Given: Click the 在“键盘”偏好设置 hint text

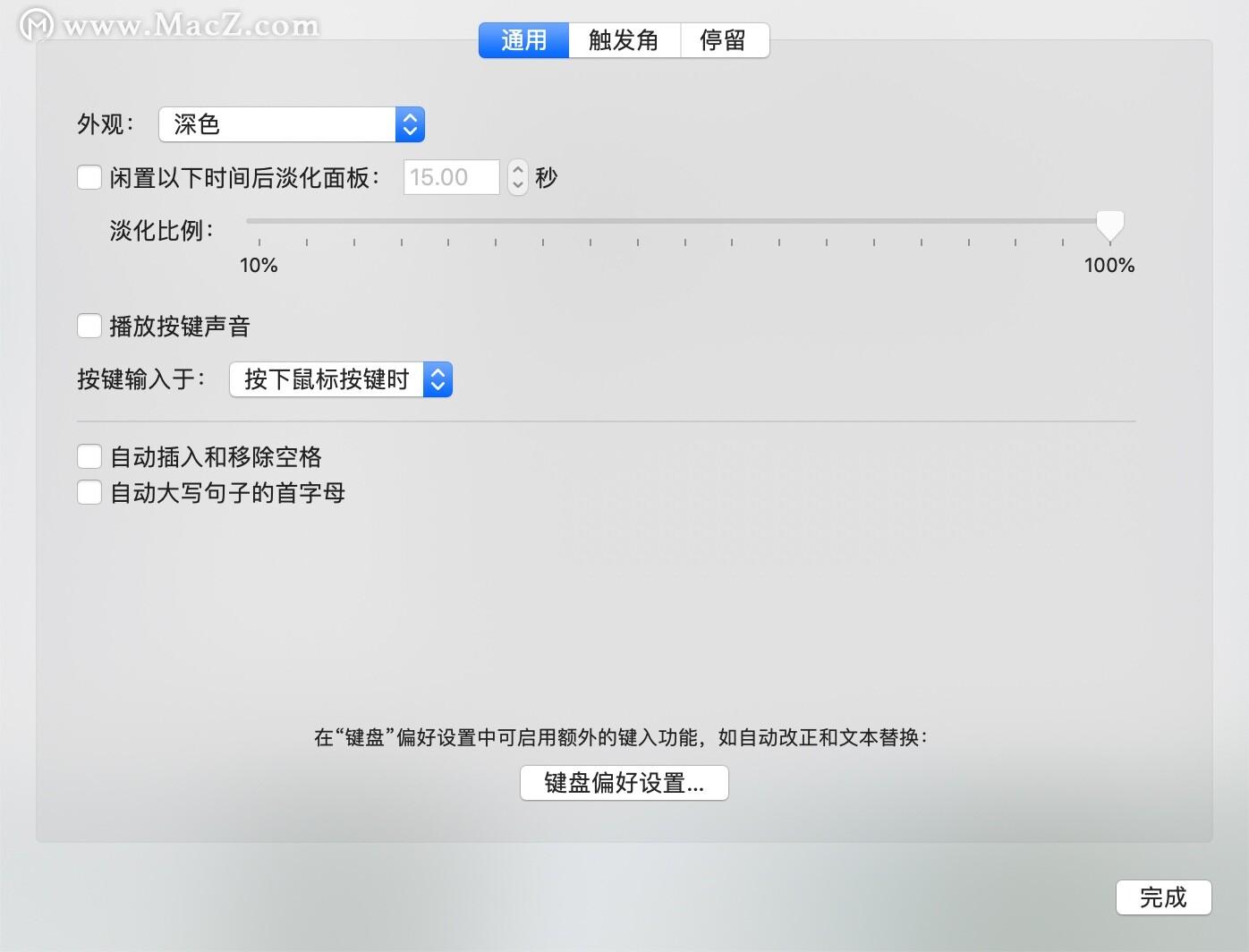Looking at the screenshot, I should 621,737.
